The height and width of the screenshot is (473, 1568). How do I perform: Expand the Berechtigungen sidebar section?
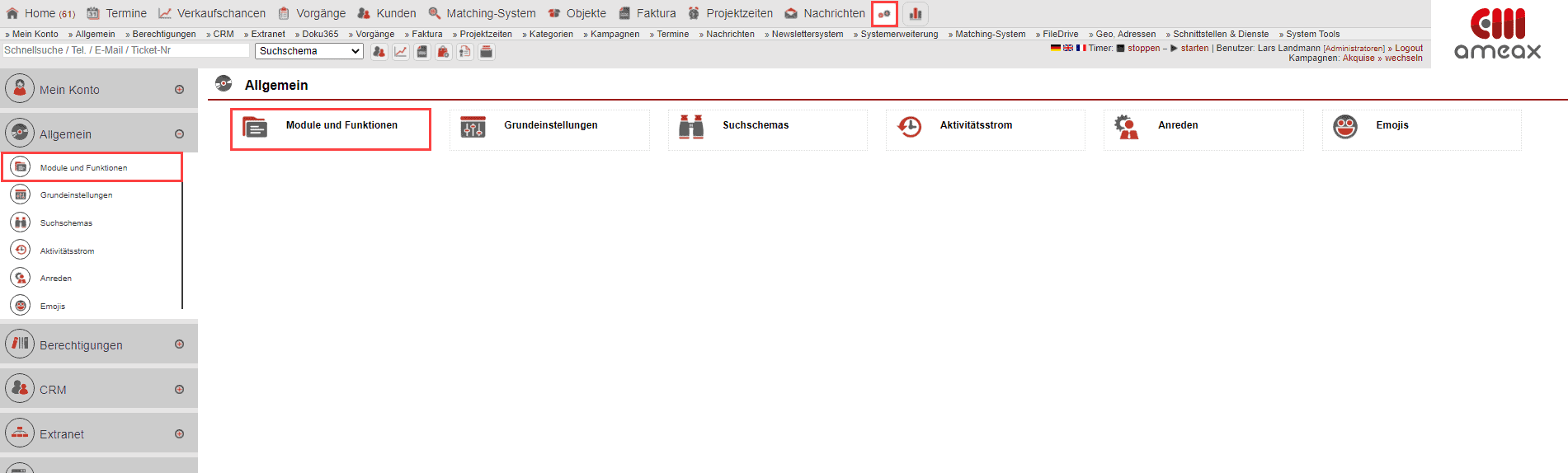tap(179, 344)
